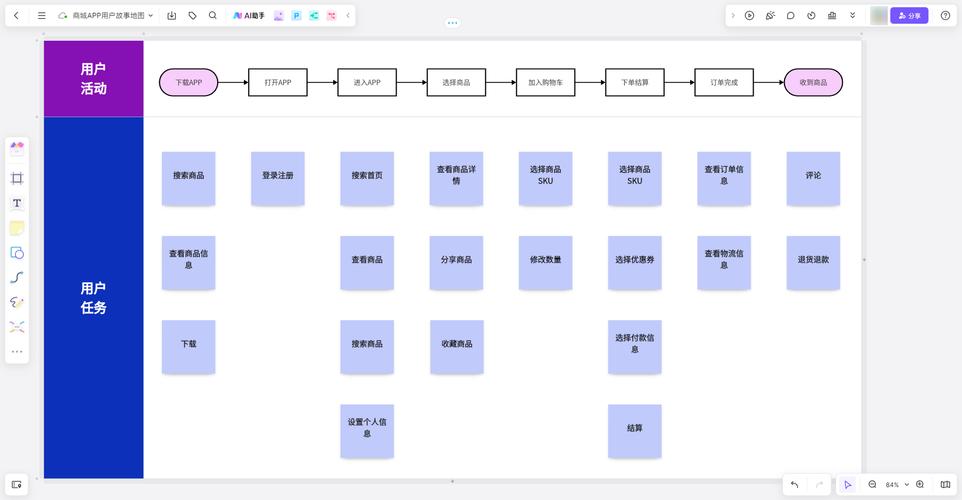Select the 打开APP flow box

278,82
